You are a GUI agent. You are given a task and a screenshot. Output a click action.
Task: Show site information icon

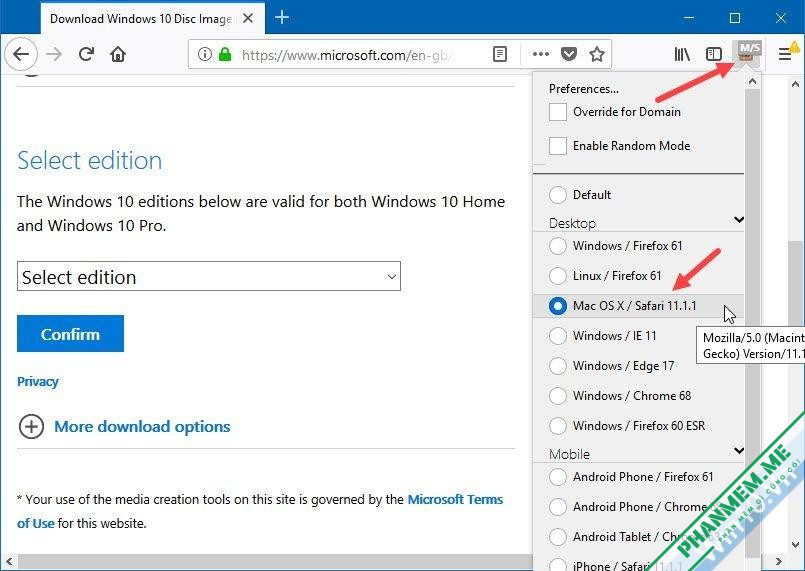pos(204,54)
